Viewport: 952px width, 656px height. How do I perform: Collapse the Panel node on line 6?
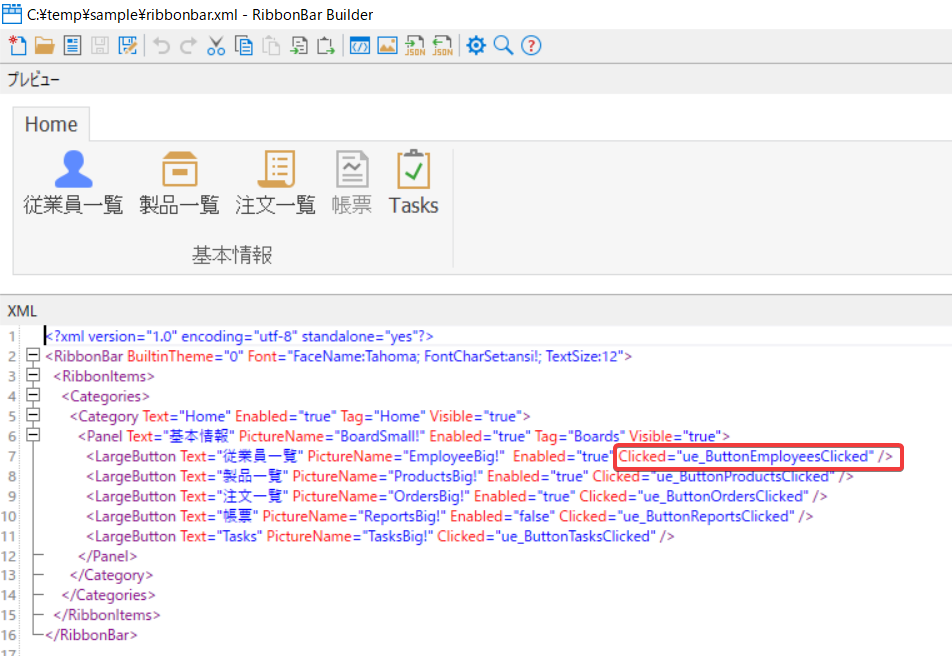point(33,436)
